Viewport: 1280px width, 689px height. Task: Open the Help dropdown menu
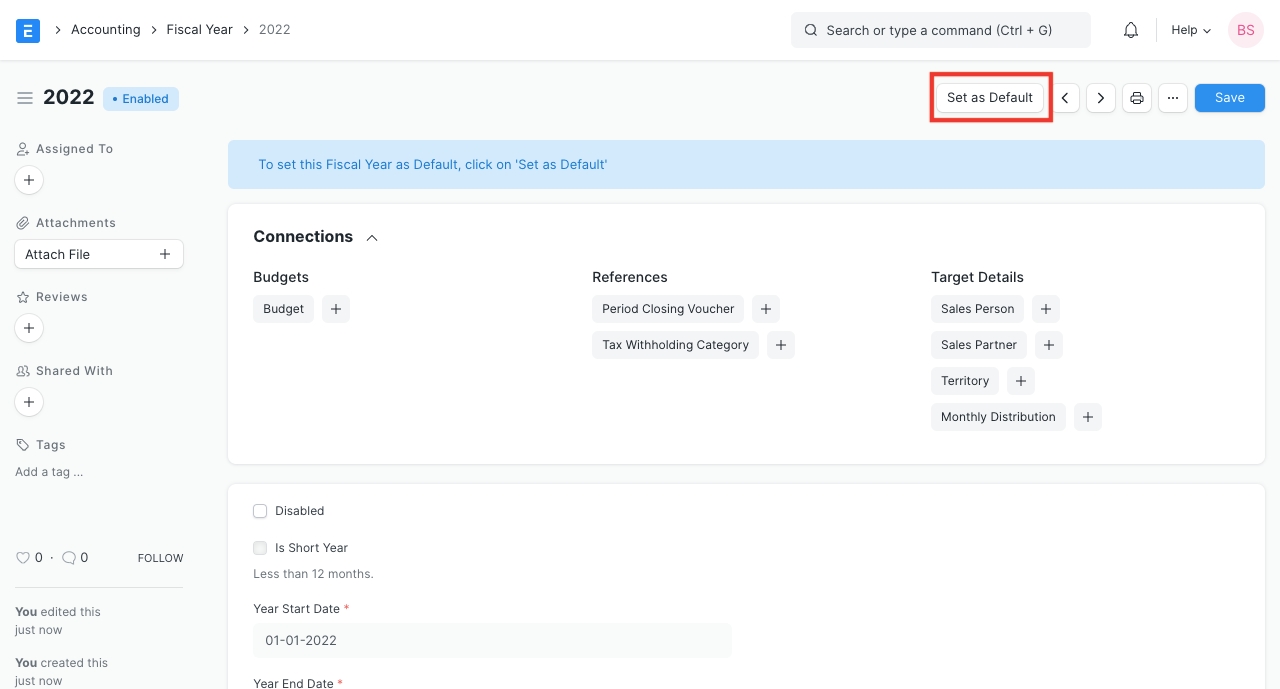(1190, 30)
